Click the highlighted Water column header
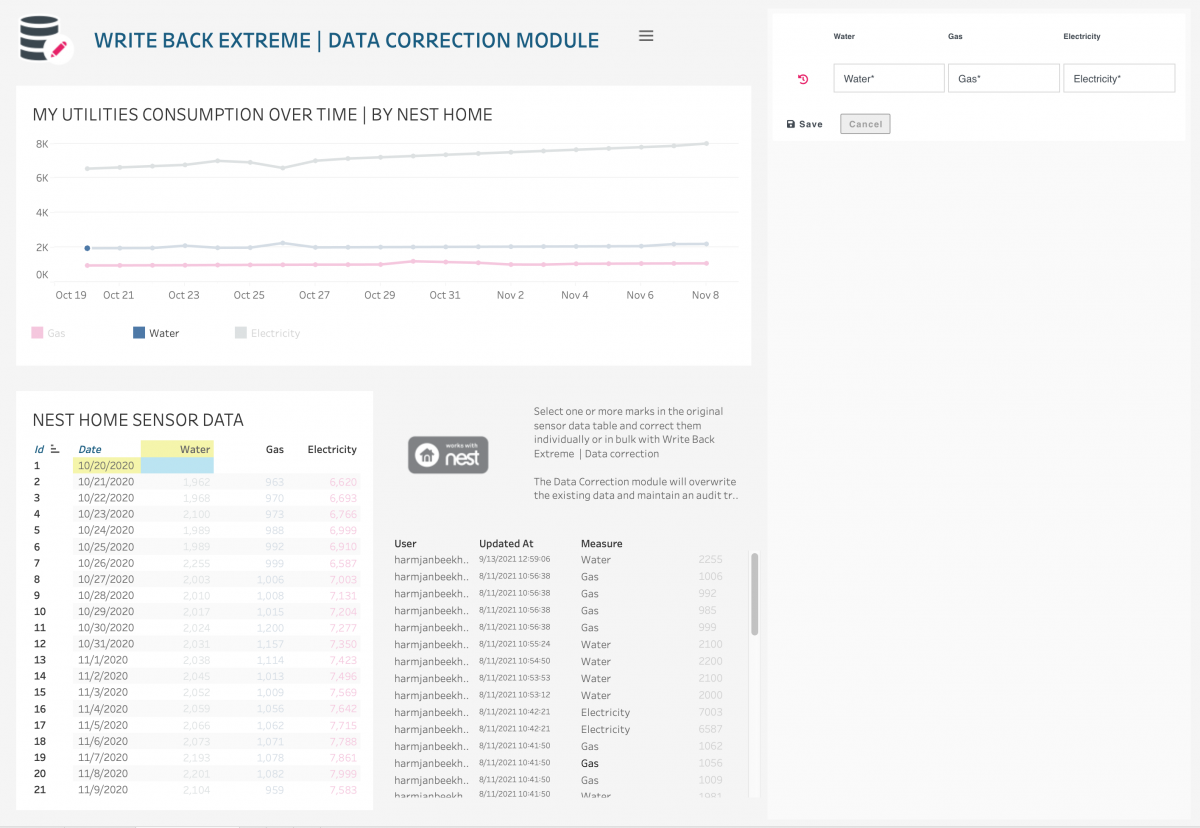 coord(194,449)
